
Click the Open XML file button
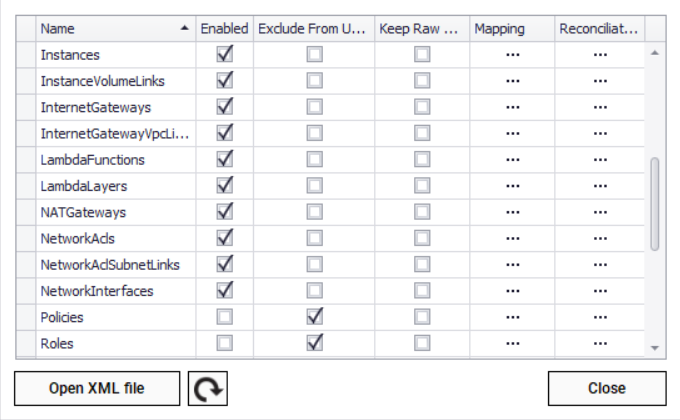97,388
